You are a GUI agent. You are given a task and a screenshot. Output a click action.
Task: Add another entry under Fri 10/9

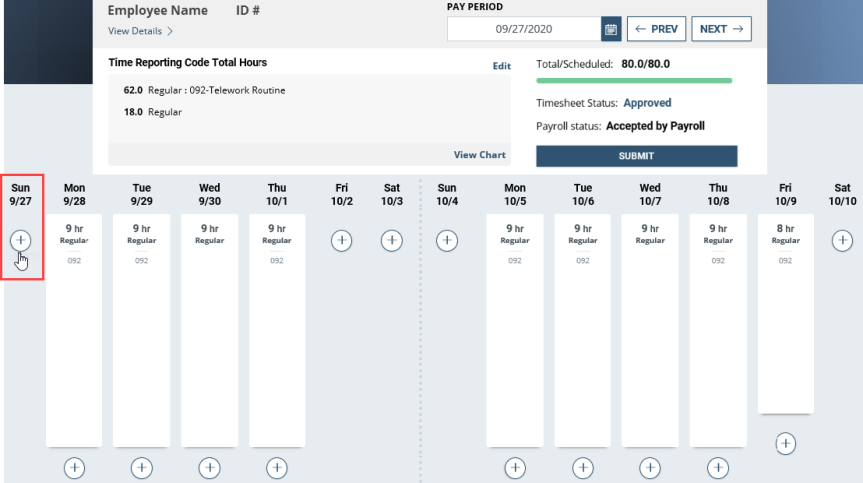[785, 443]
